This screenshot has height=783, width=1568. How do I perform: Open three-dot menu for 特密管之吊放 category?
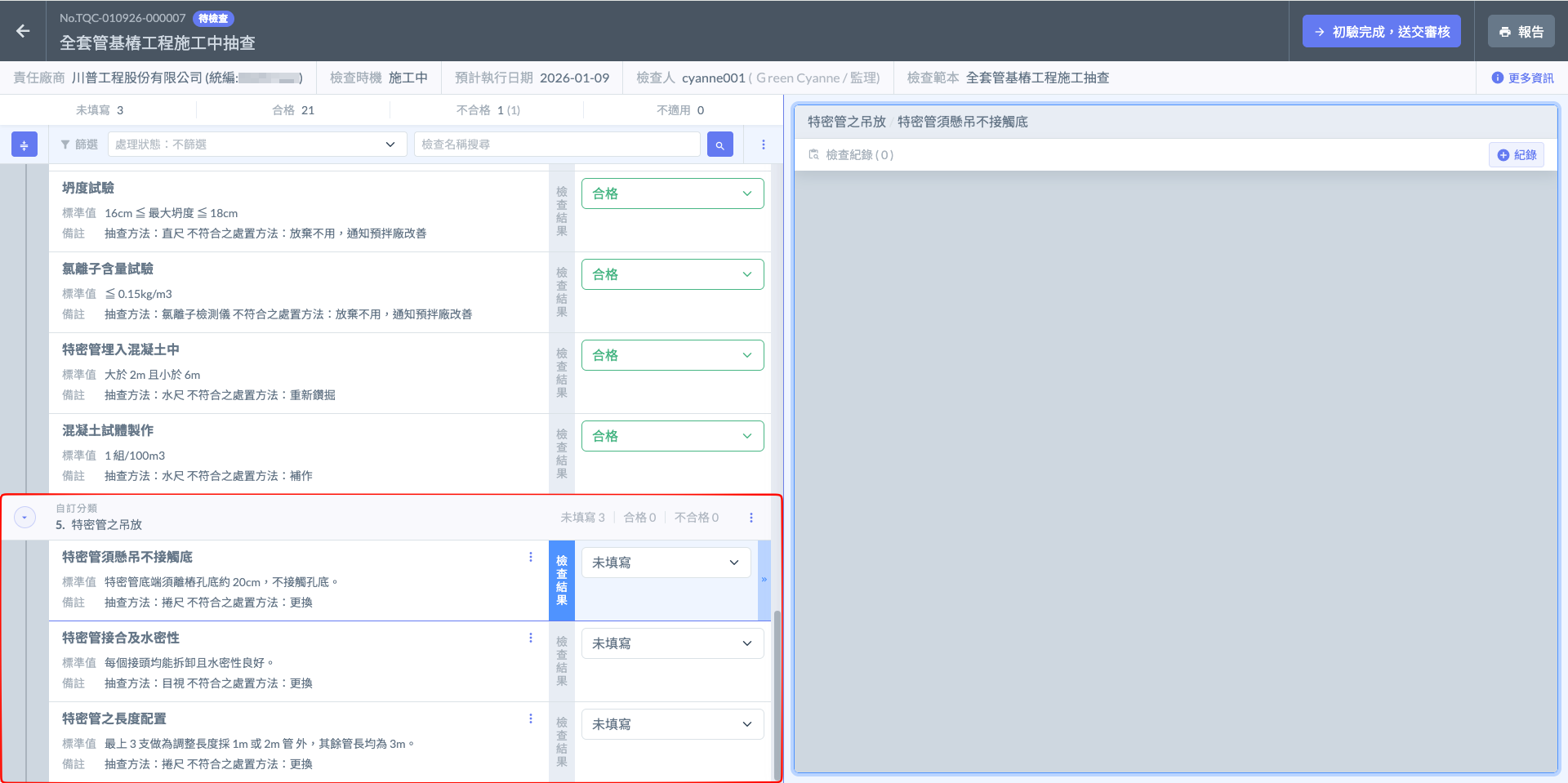pyautogui.click(x=751, y=518)
